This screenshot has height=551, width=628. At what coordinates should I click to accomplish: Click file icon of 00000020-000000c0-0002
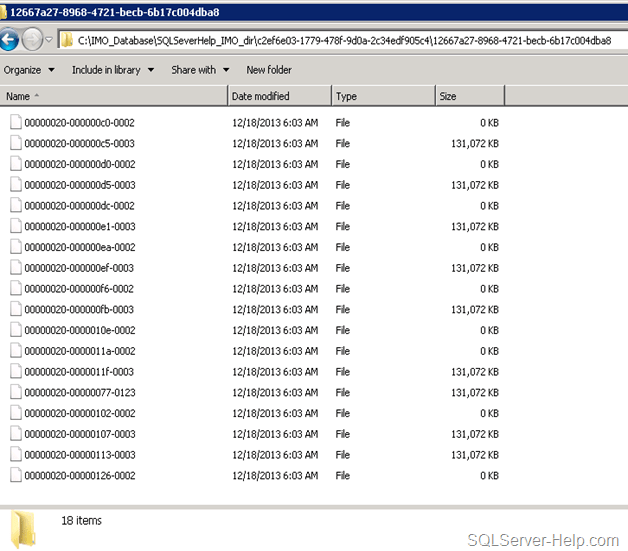click(x=15, y=123)
